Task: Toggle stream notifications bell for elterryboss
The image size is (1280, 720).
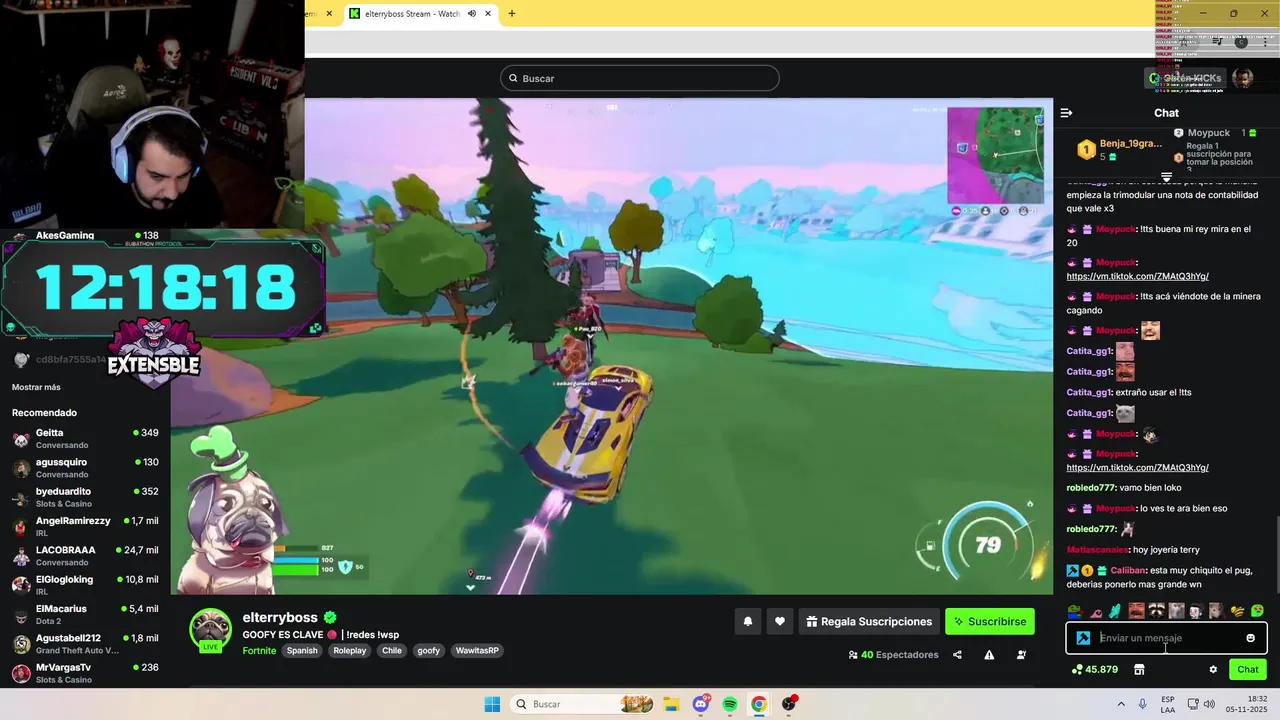Action: point(747,621)
